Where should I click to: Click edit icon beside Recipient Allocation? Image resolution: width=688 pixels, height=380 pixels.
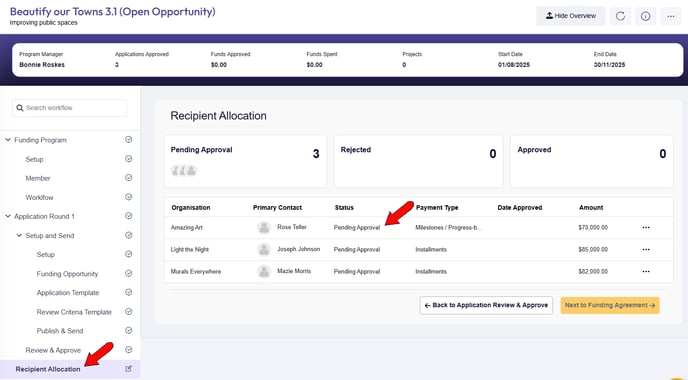[x=129, y=369]
